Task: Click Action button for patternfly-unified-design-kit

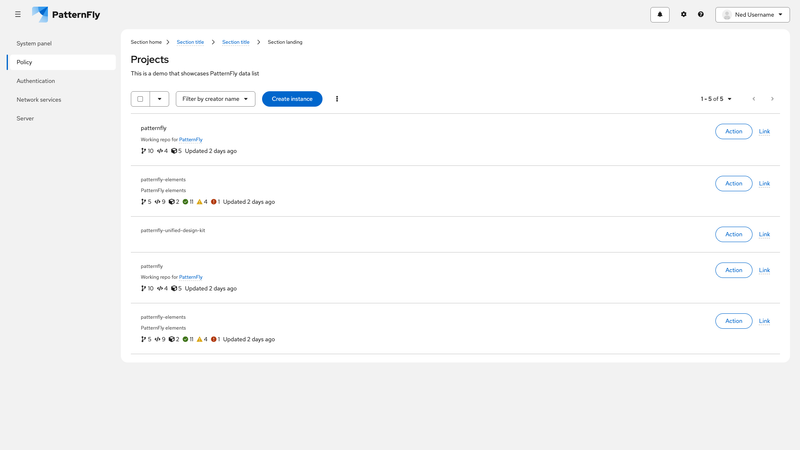Action: click(x=733, y=234)
